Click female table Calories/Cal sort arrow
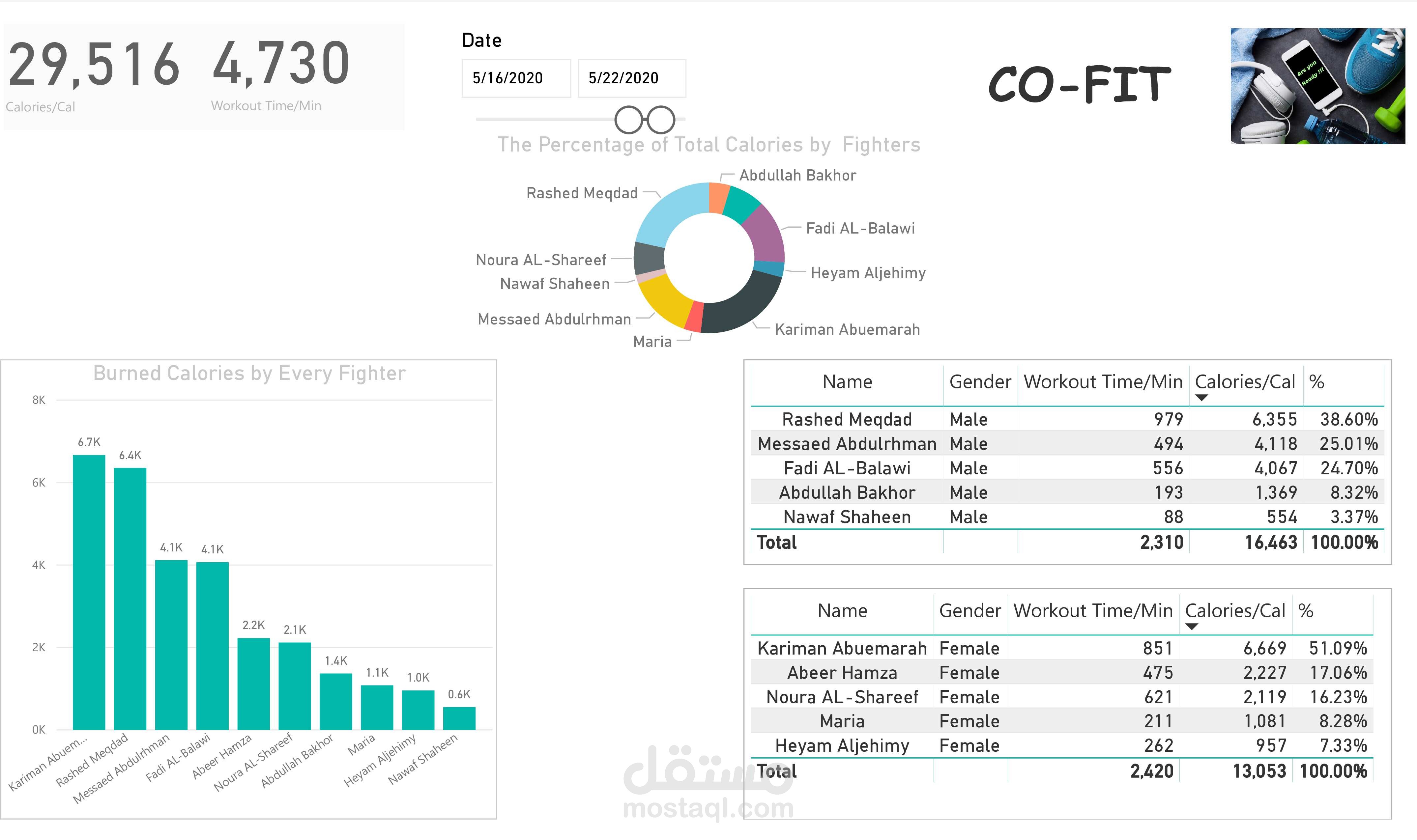Image resolution: width=1417 pixels, height=840 pixels. 1191,627
